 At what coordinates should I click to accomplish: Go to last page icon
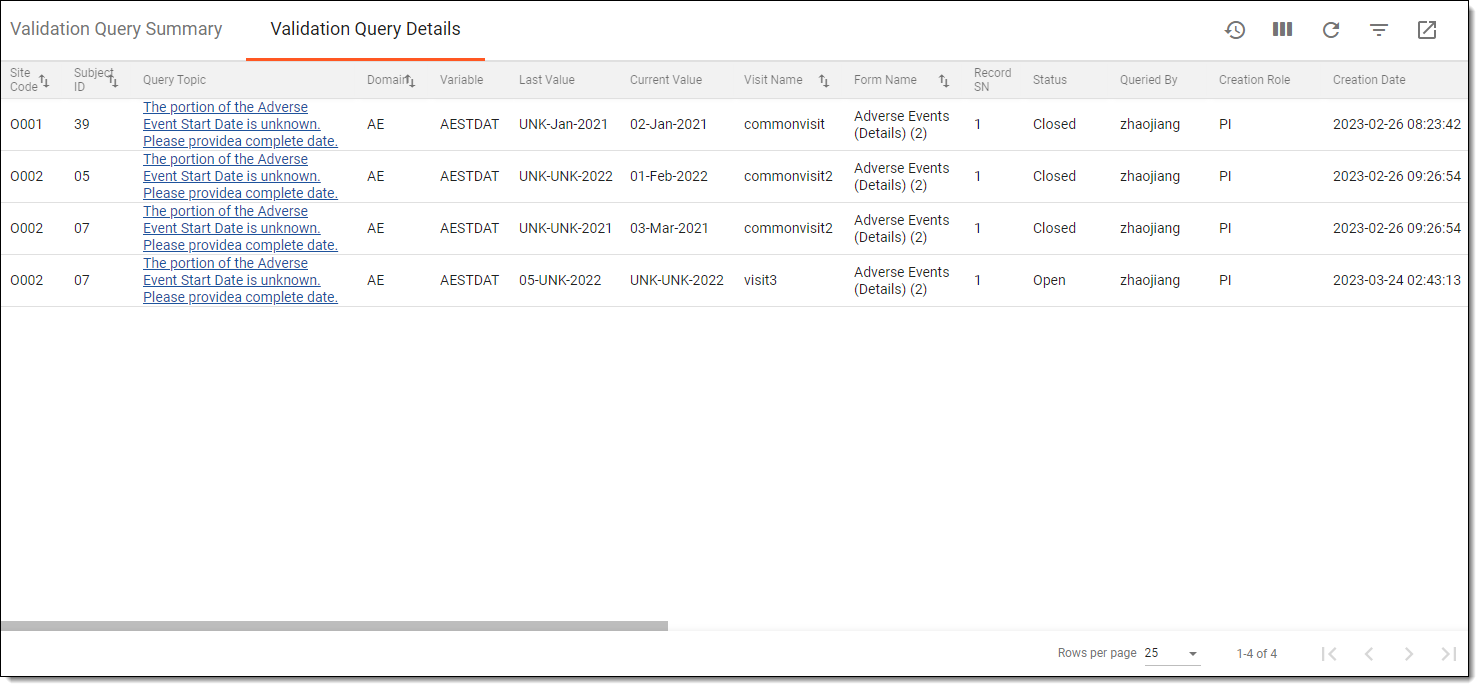point(1449,654)
